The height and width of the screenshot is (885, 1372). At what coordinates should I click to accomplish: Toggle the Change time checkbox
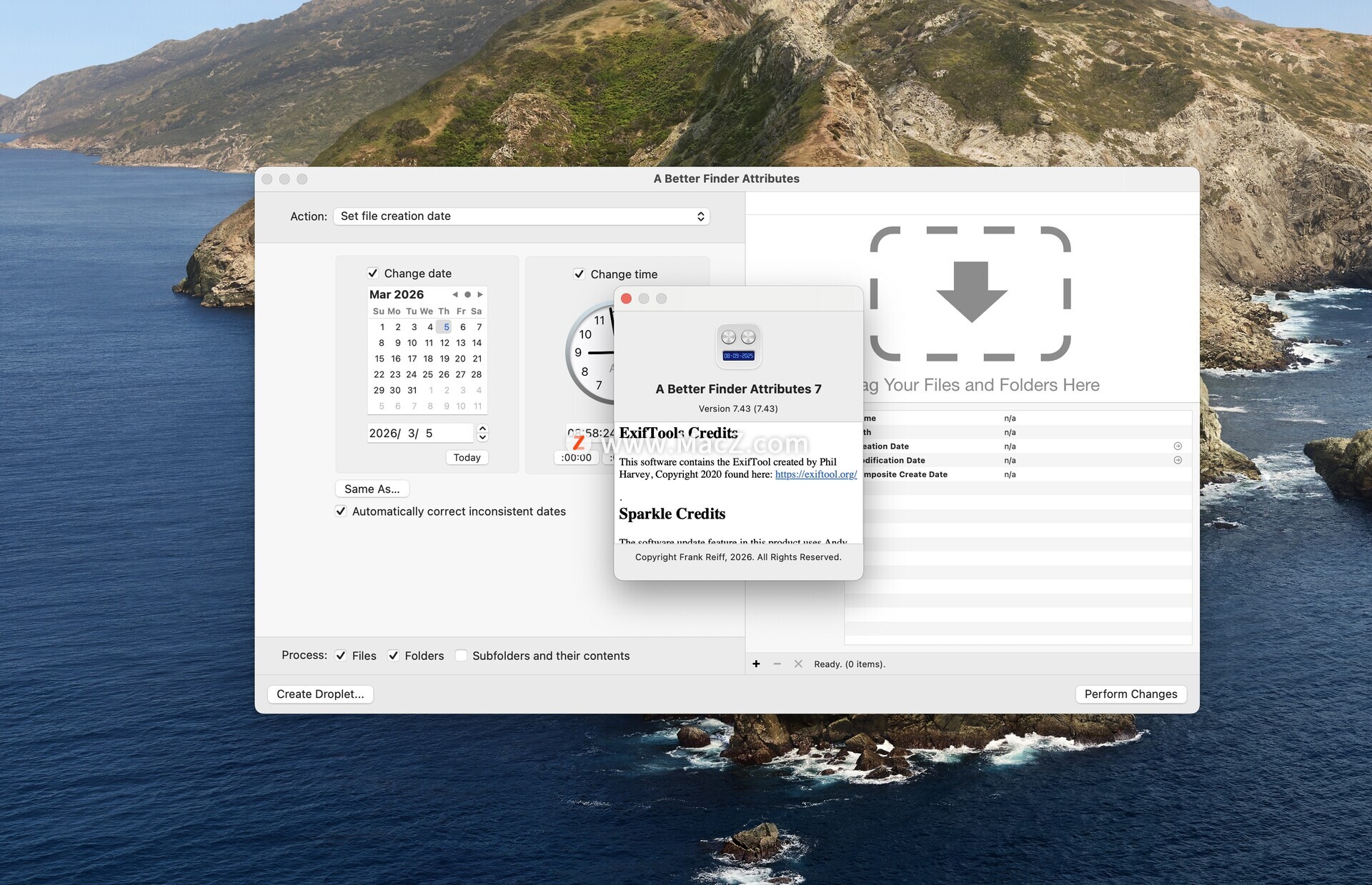coord(580,274)
